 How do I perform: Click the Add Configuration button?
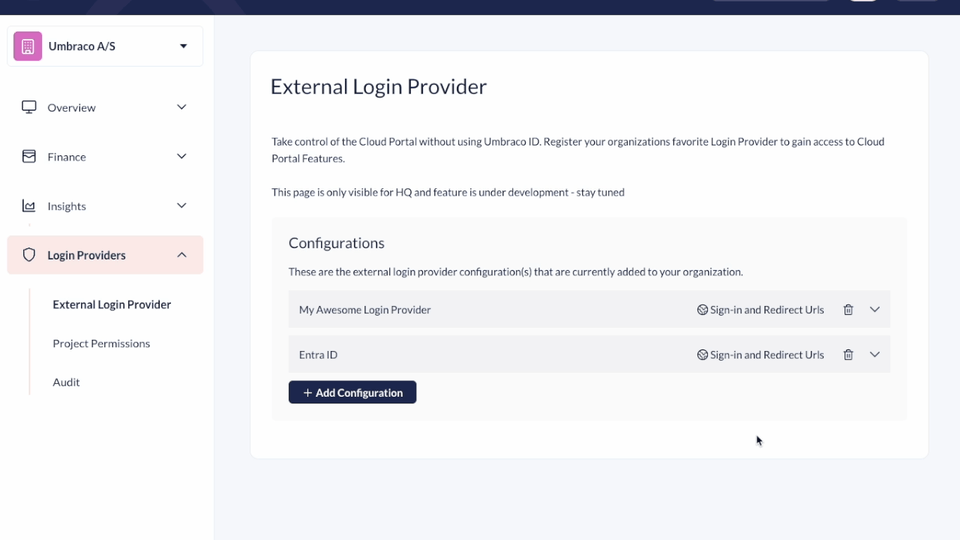coord(352,393)
